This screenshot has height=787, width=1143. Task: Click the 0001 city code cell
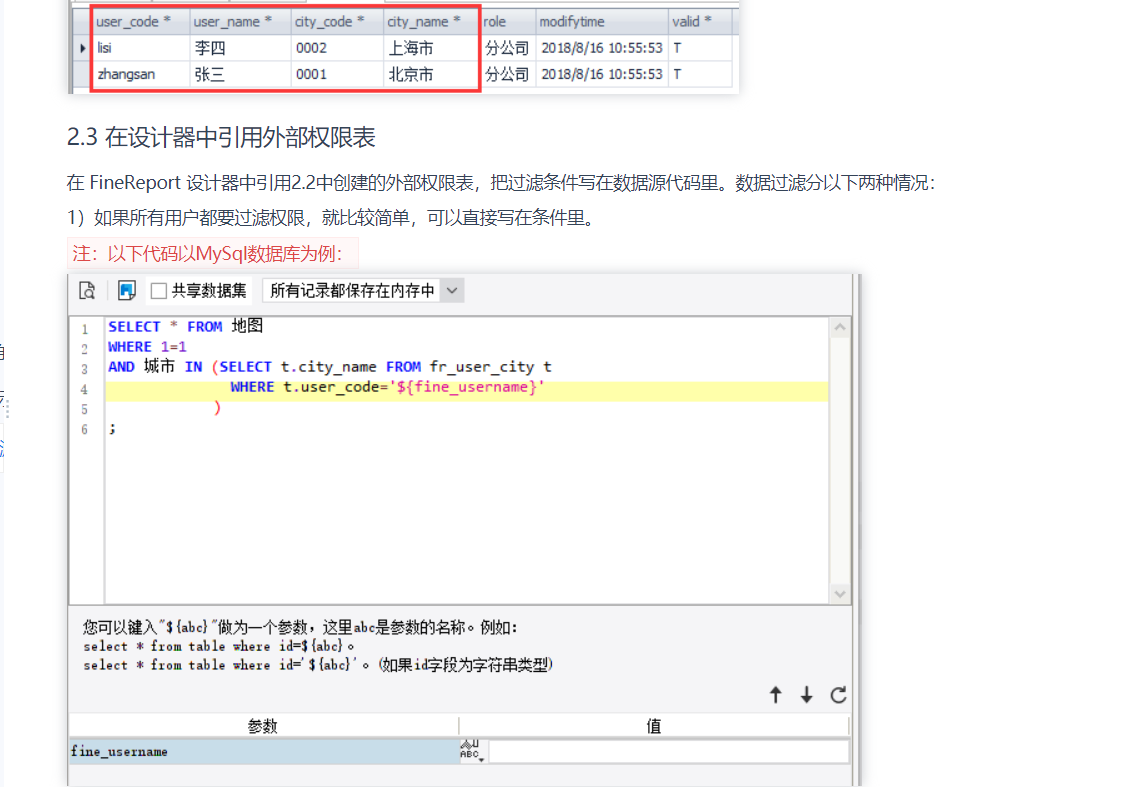click(337, 74)
